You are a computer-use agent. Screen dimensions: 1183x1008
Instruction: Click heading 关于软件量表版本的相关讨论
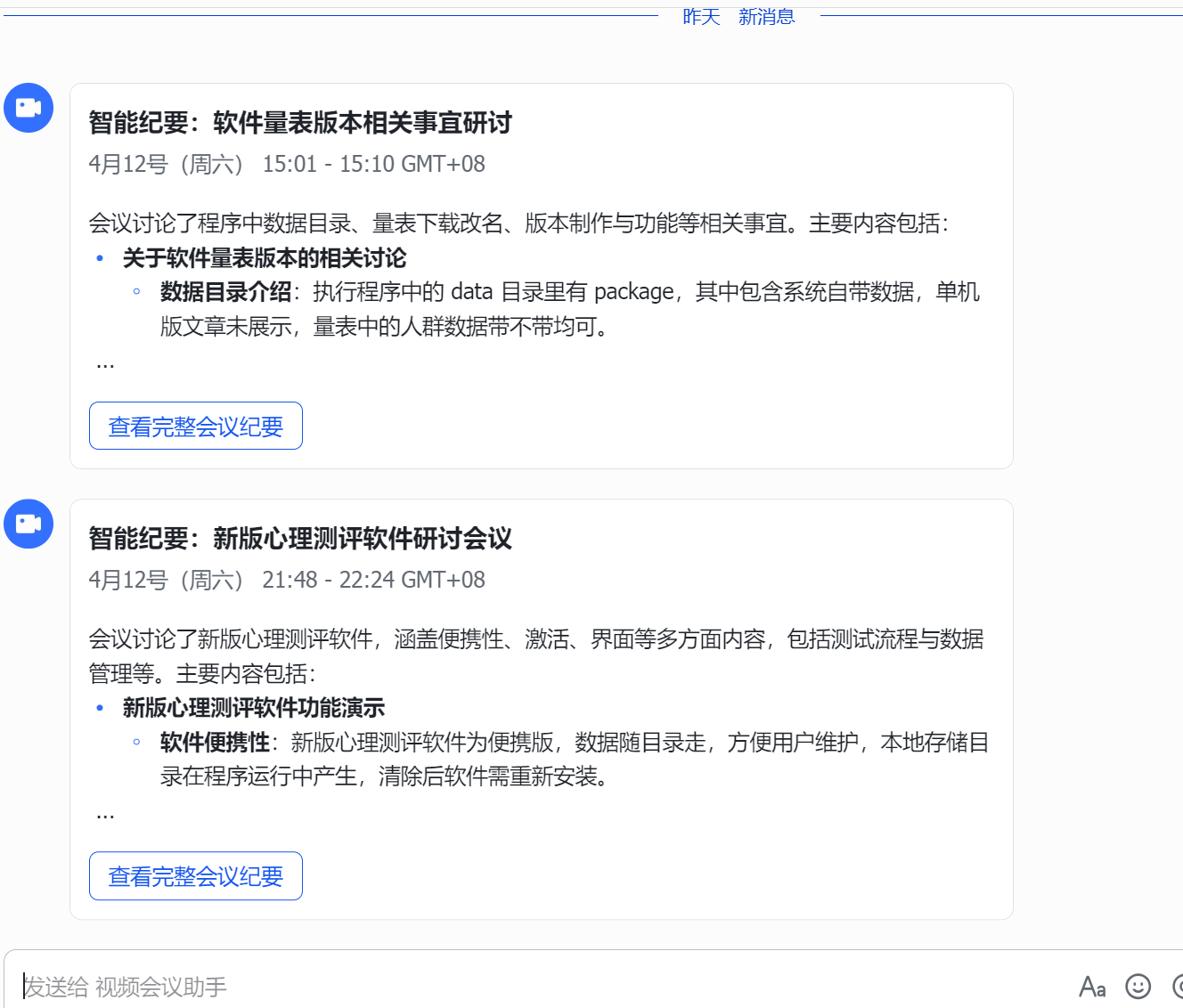265,258
